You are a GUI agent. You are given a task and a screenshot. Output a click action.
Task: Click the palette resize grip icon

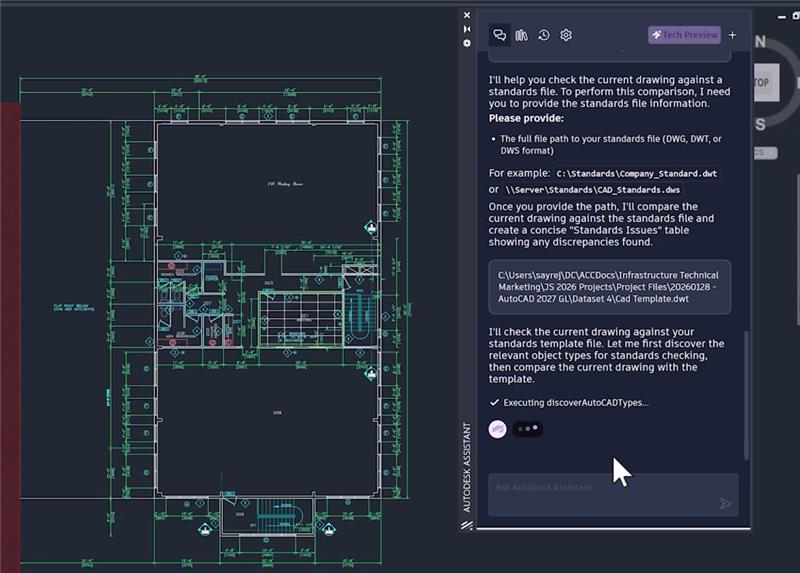[467, 525]
